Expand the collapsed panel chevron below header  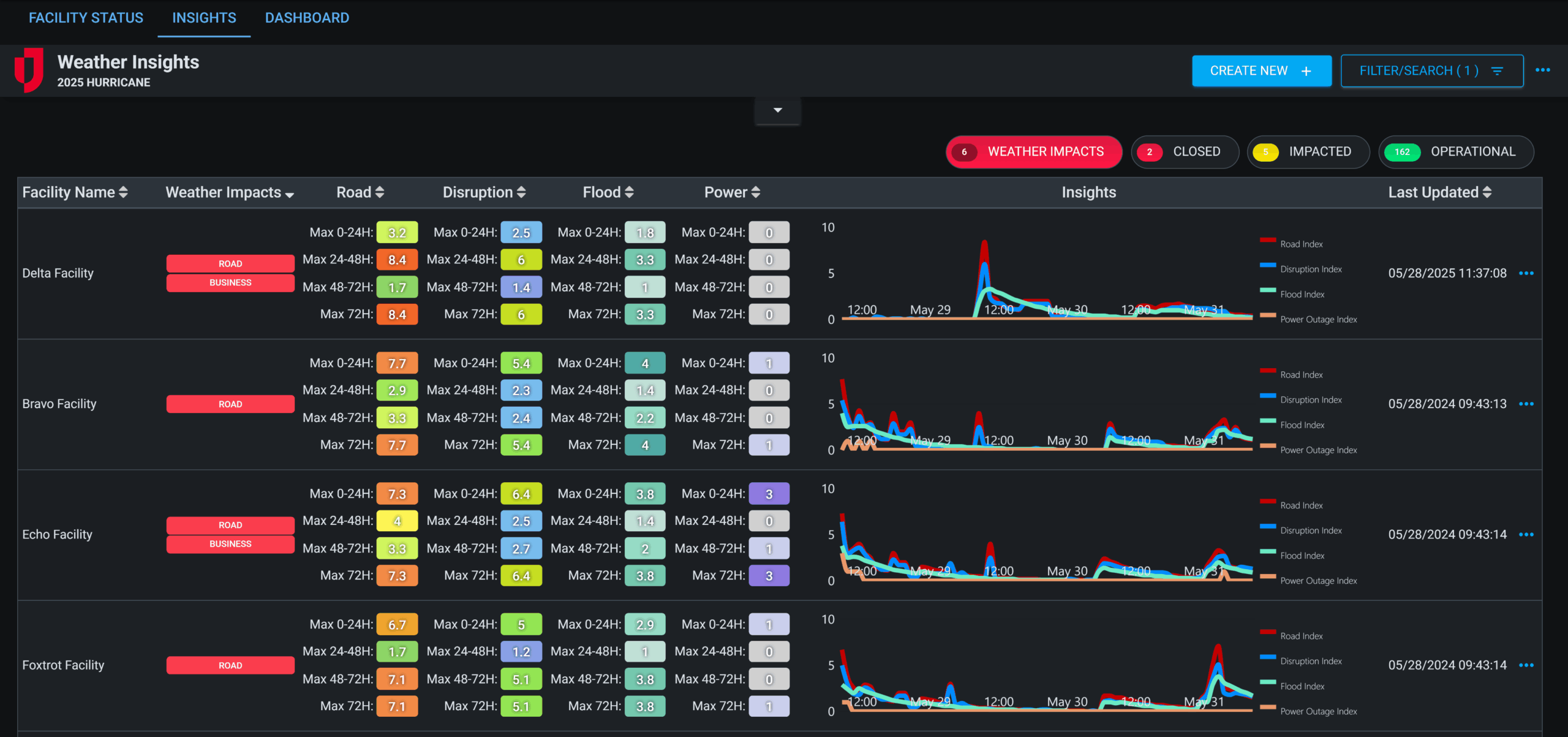coord(777,110)
